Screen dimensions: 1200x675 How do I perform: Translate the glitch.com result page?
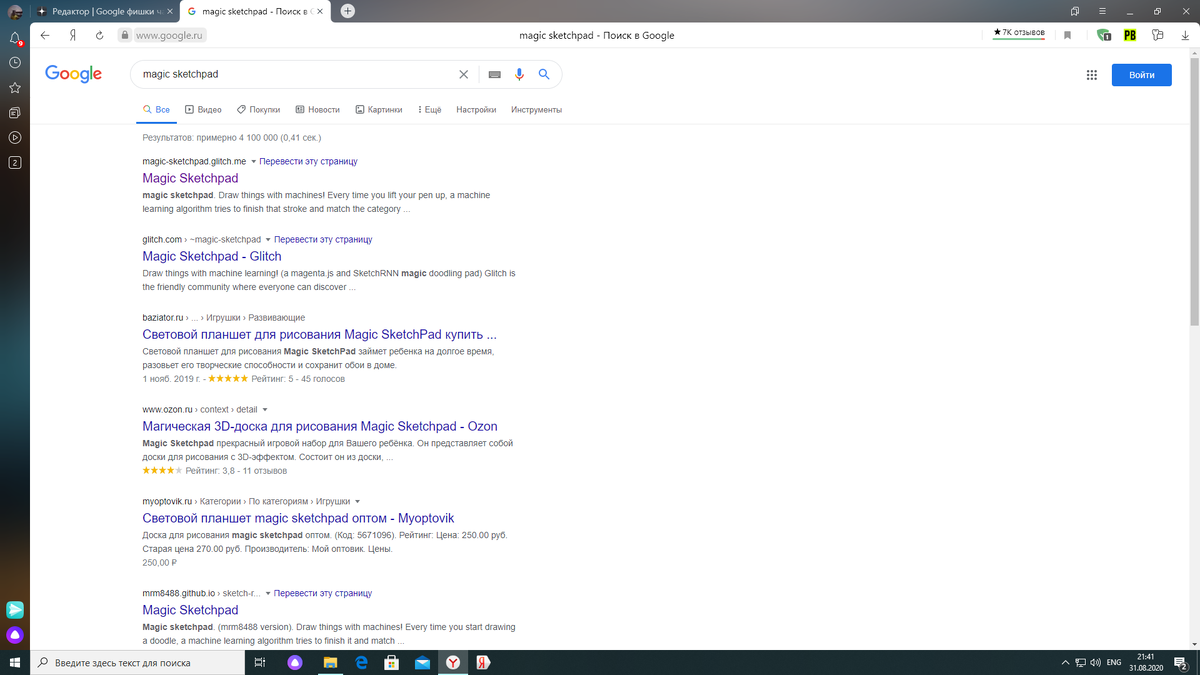(323, 240)
